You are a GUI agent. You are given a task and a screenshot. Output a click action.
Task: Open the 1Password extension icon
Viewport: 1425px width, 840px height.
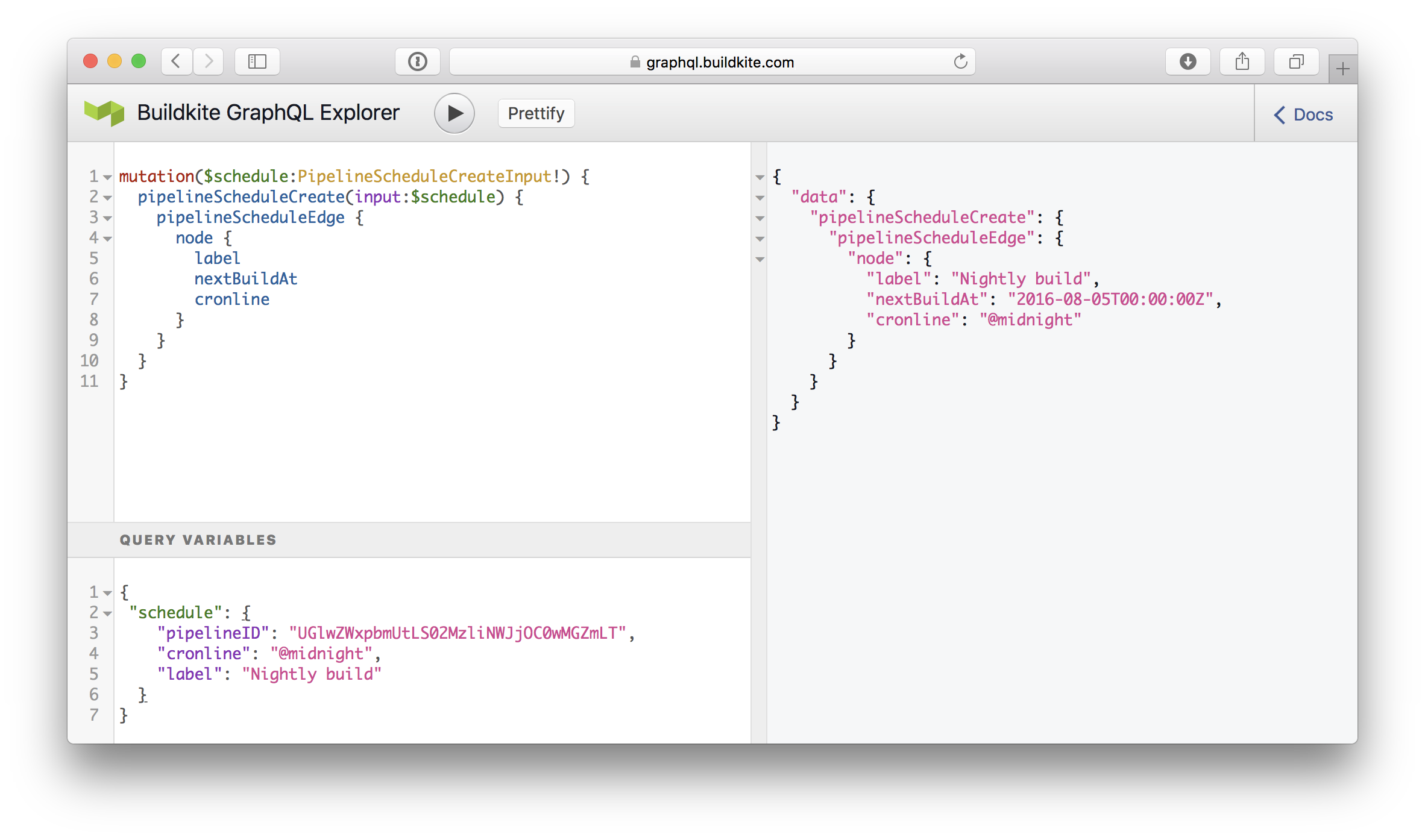pyautogui.click(x=417, y=61)
